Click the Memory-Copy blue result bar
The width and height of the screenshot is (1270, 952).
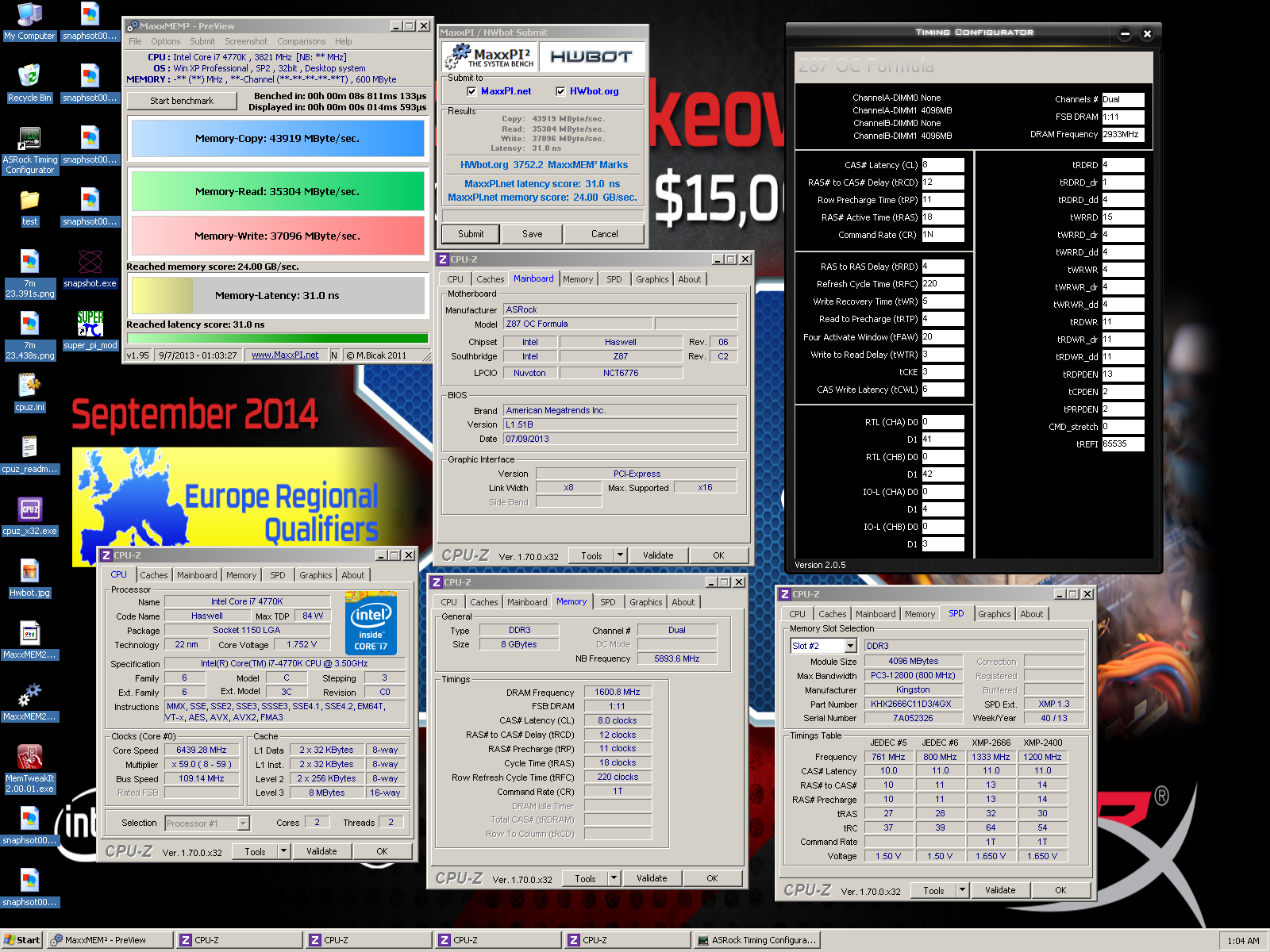277,138
